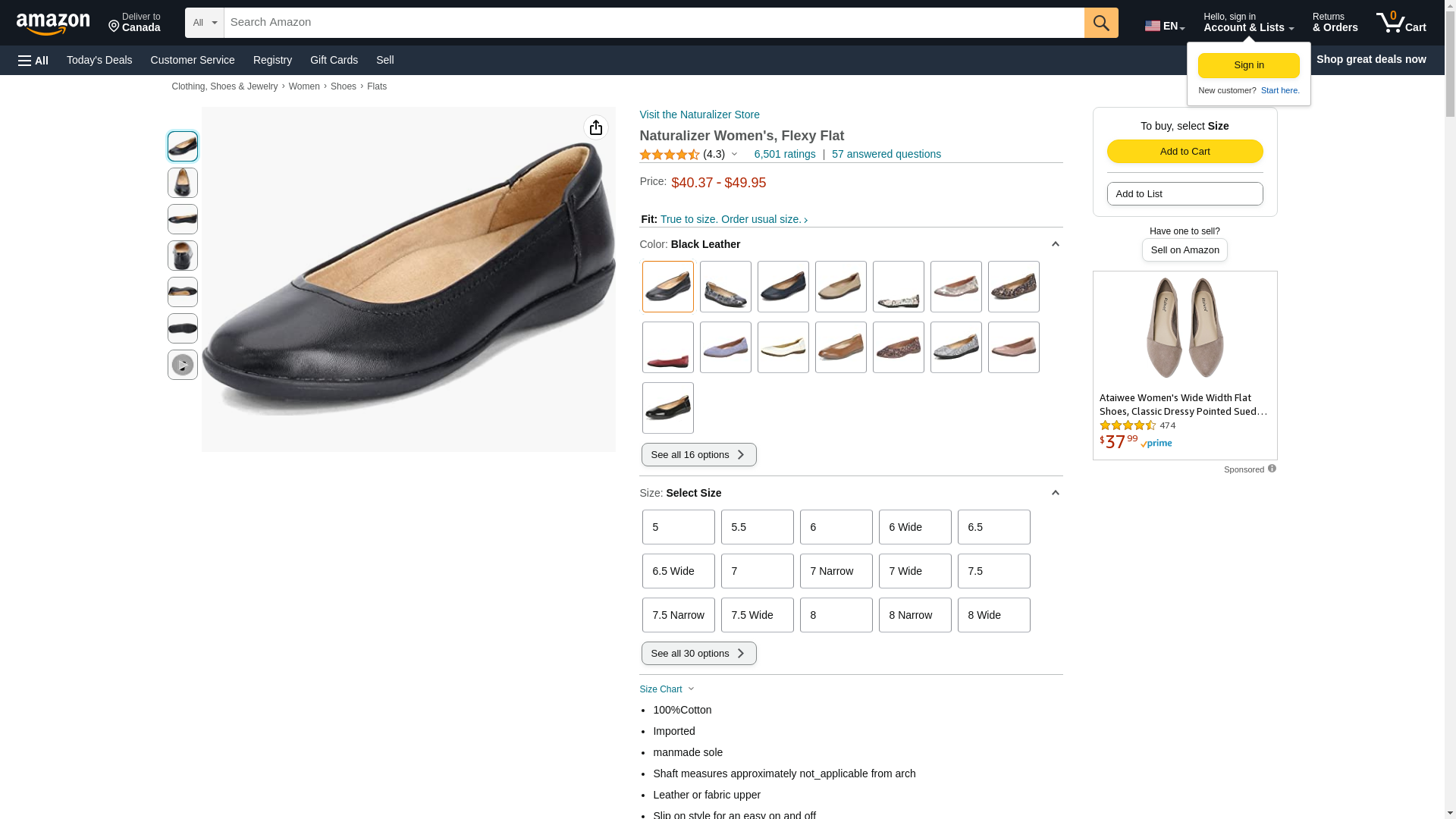Expand See all 30 options

coord(699,654)
